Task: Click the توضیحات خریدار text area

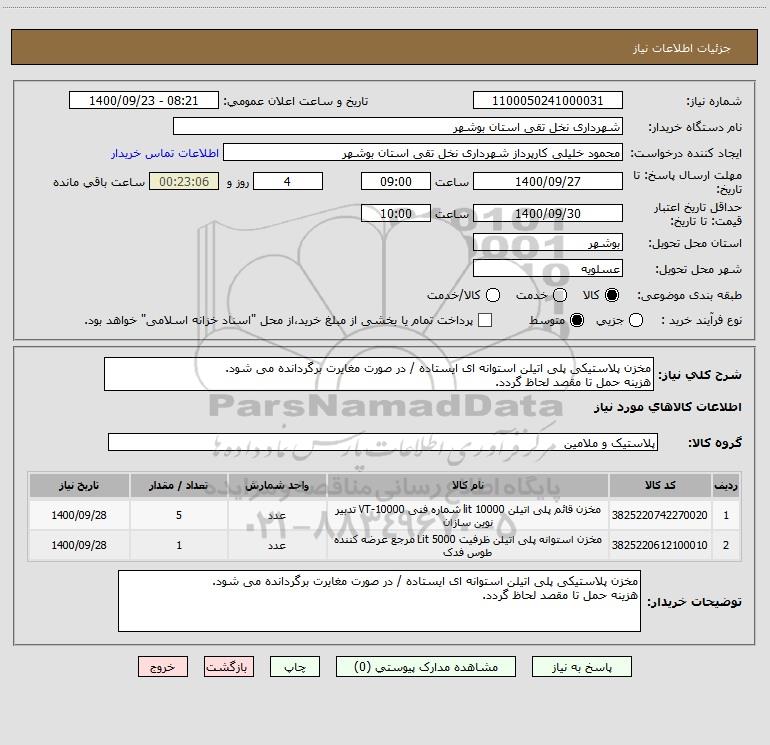Action: tap(379, 601)
